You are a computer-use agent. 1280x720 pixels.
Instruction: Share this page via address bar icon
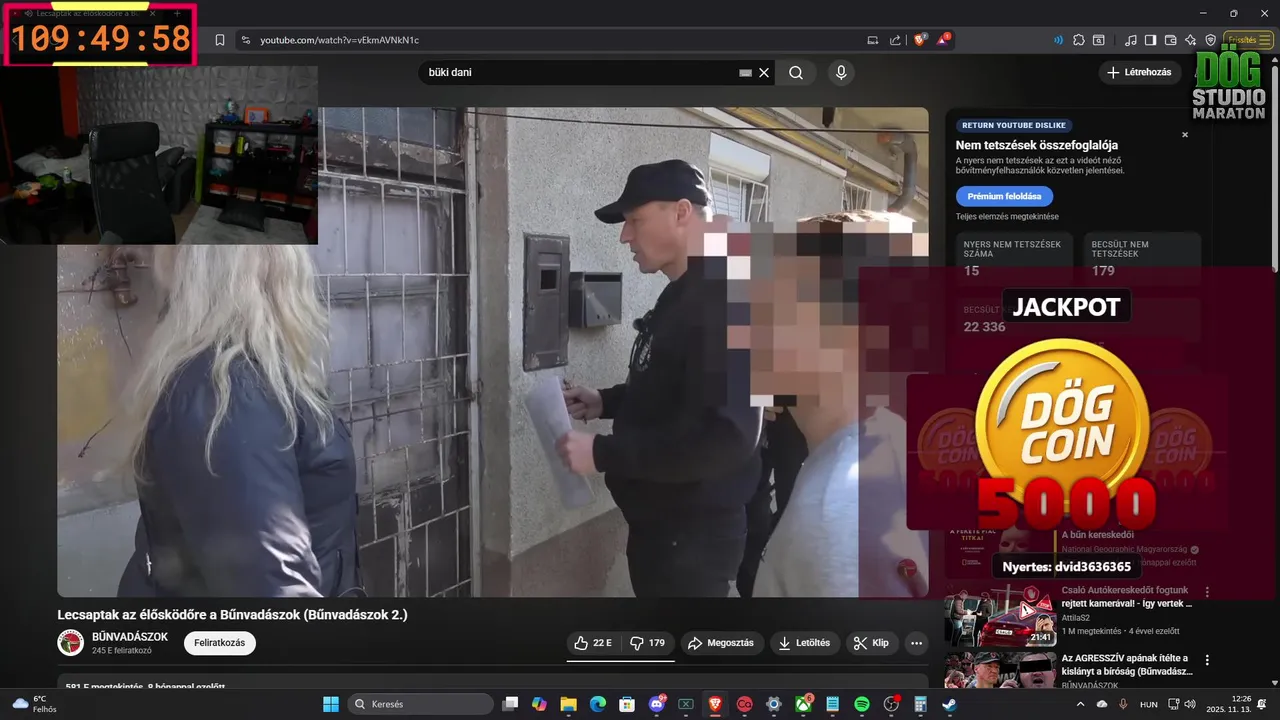pyautogui.click(x=895, y=40)
